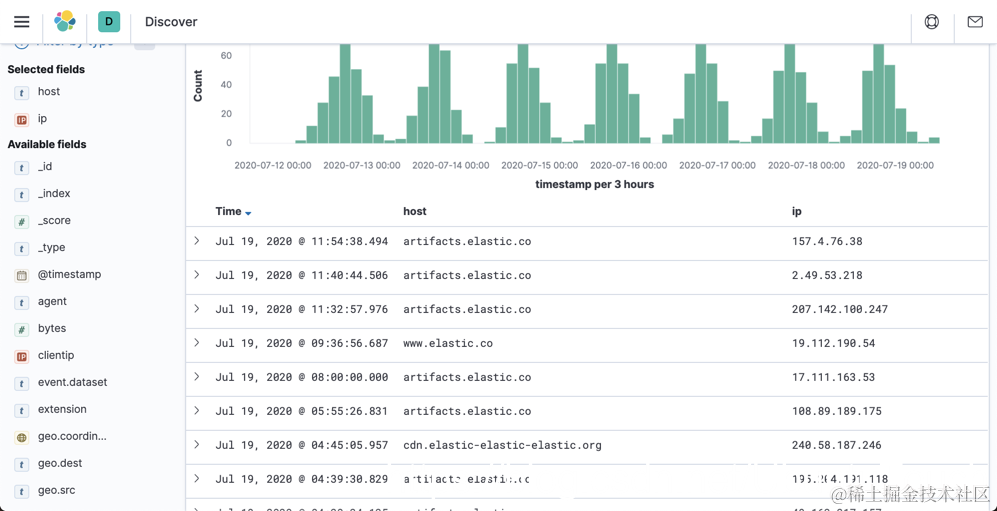Expand the row at 11:40:44.506
This screenshot has width=997, height=511.
(x=196, y=275)
